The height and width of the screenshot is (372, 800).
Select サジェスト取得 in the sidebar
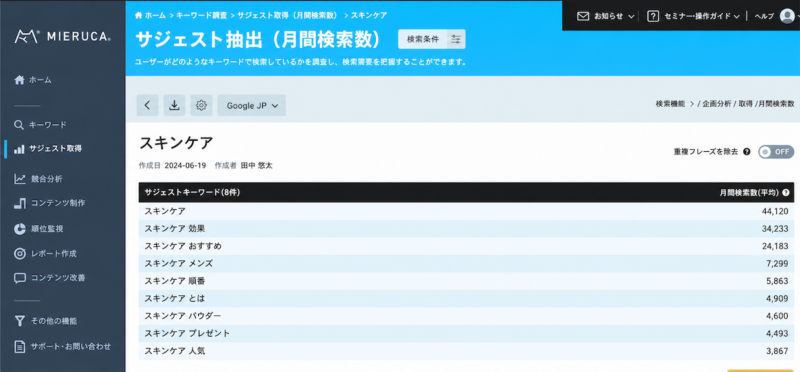click(x=48, y=149)
